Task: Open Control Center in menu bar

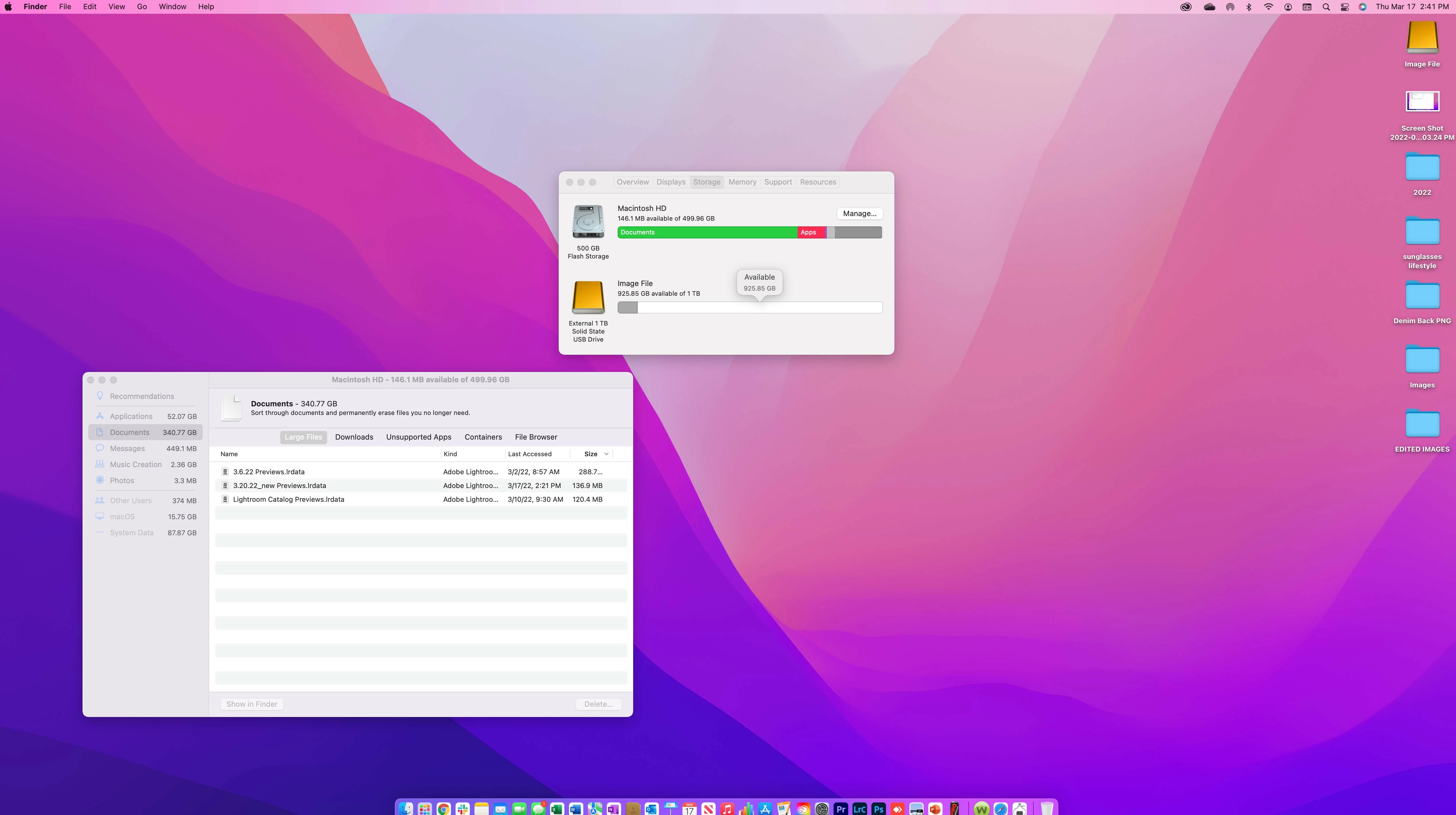Action: pyautogui.click(x=1345, y=7)
